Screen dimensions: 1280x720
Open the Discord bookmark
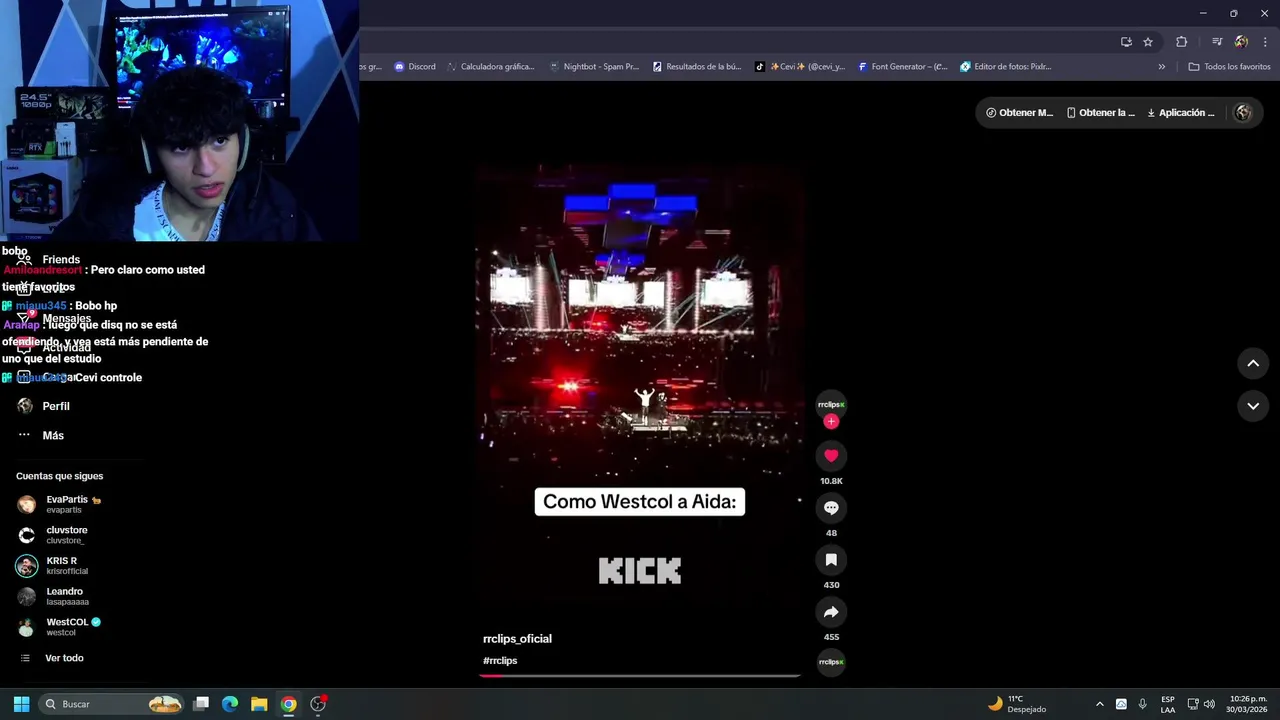pos(415,67)
